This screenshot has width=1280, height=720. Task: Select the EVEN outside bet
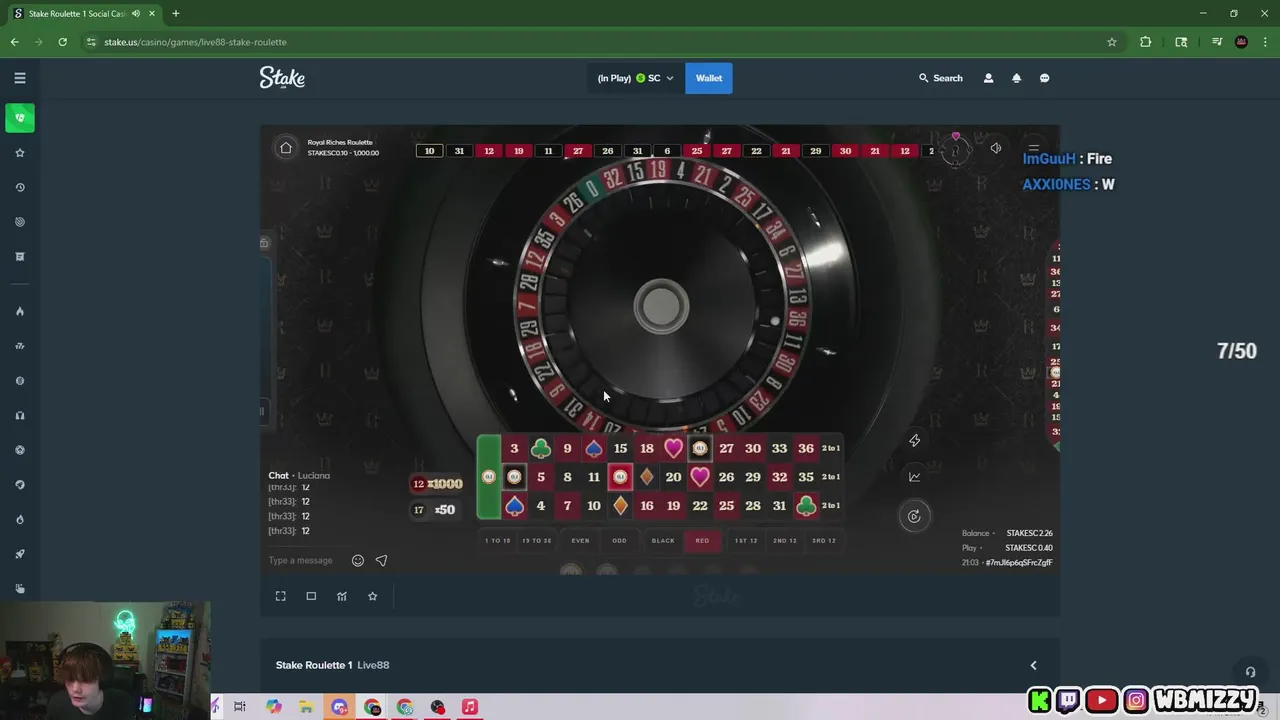(x=580, y=541)
